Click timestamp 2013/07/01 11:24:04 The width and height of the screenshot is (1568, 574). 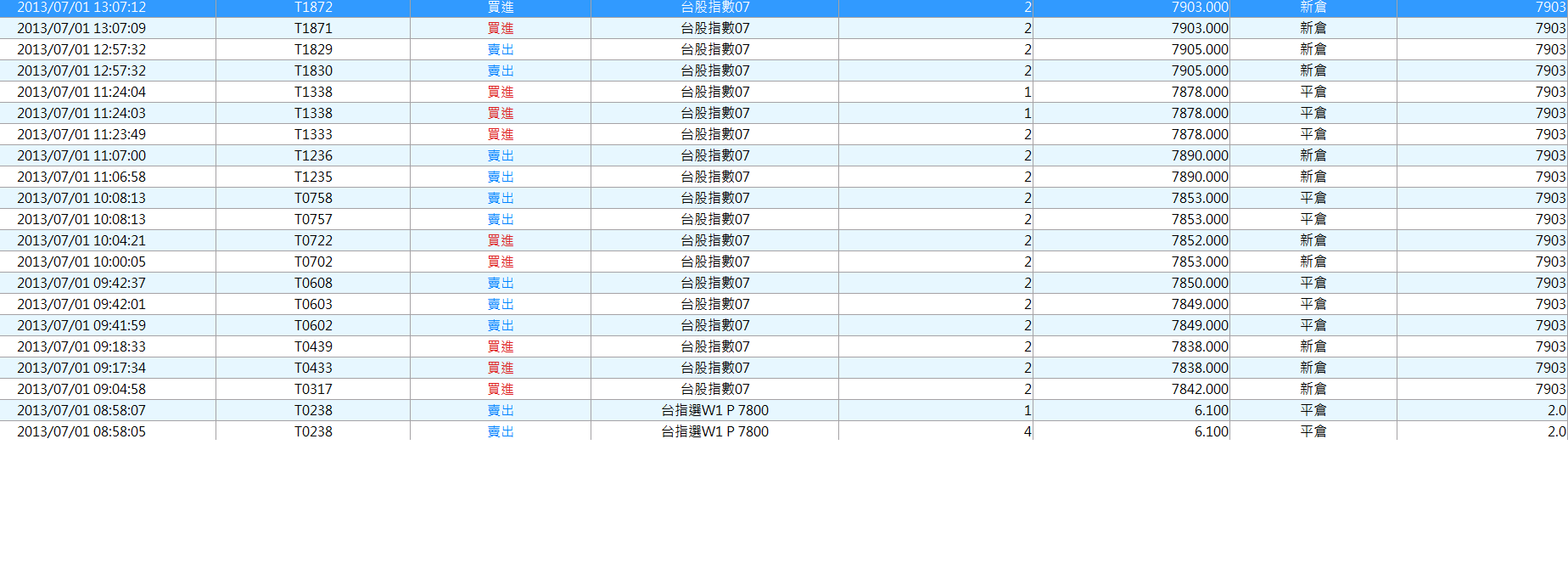coord(81,92)
